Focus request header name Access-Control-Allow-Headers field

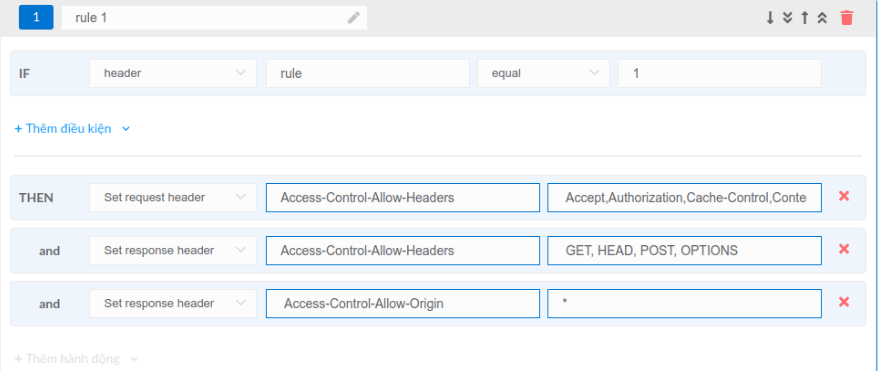(403, 198)
